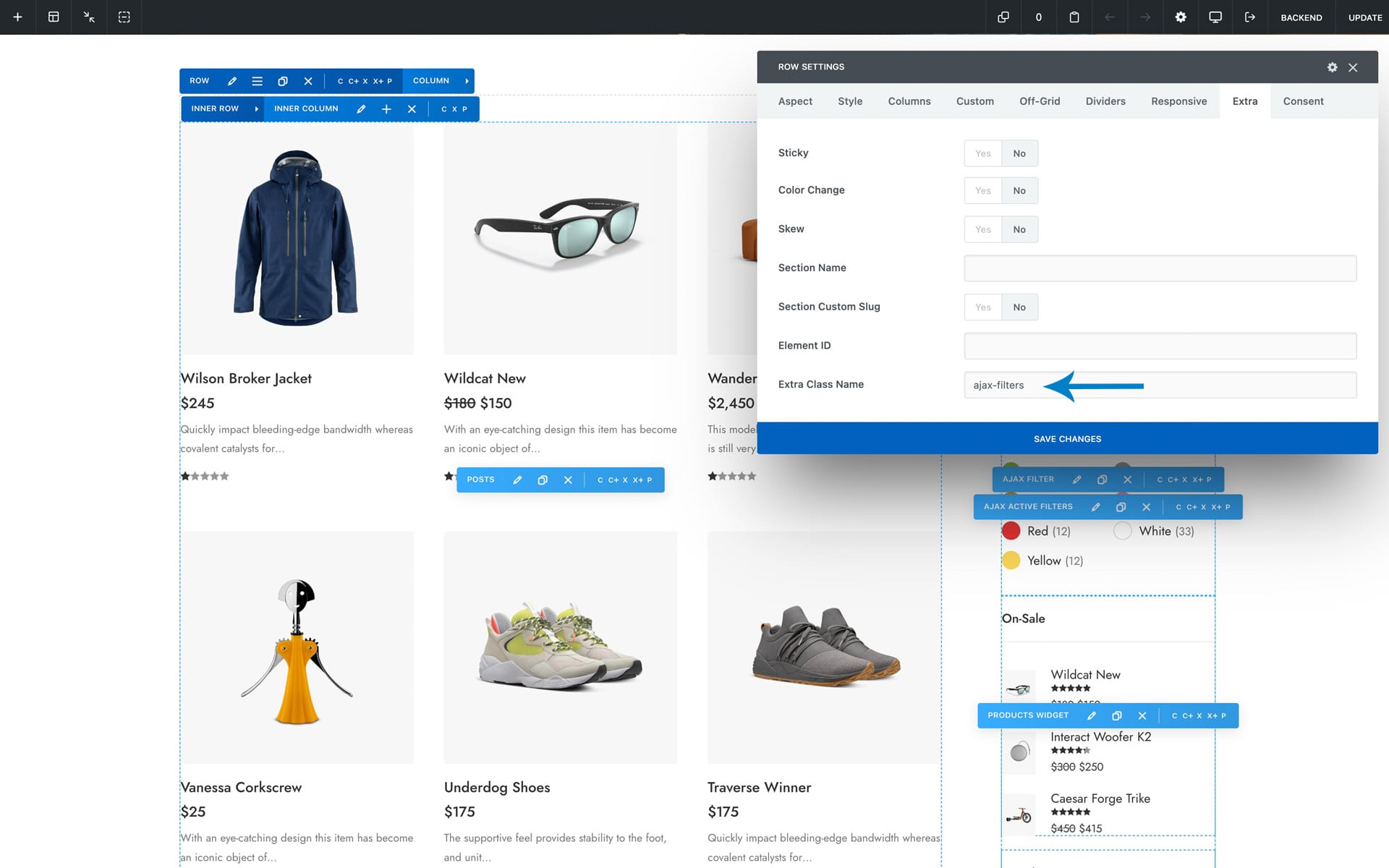
Task: Click the add element plus icon in top bar
Action: pyautogui.click(x=17, y=17)
